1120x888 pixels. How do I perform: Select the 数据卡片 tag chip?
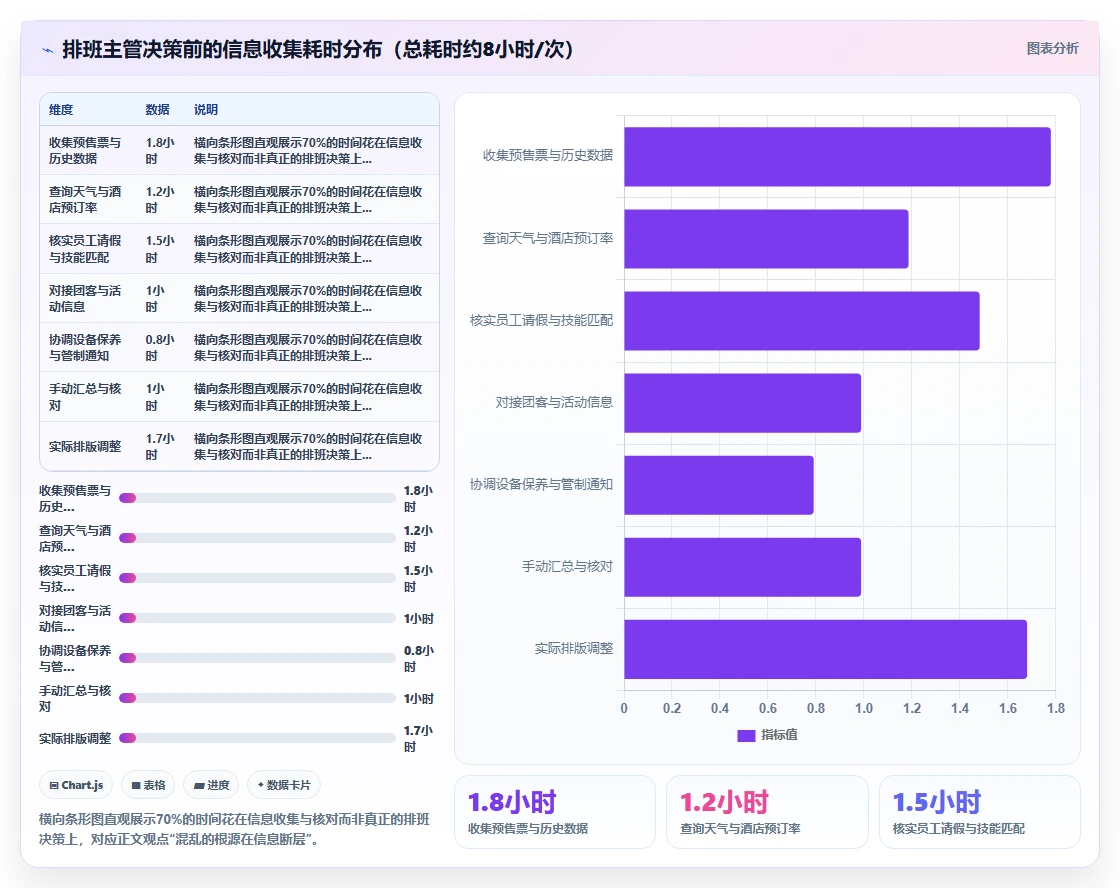[284, 785]
